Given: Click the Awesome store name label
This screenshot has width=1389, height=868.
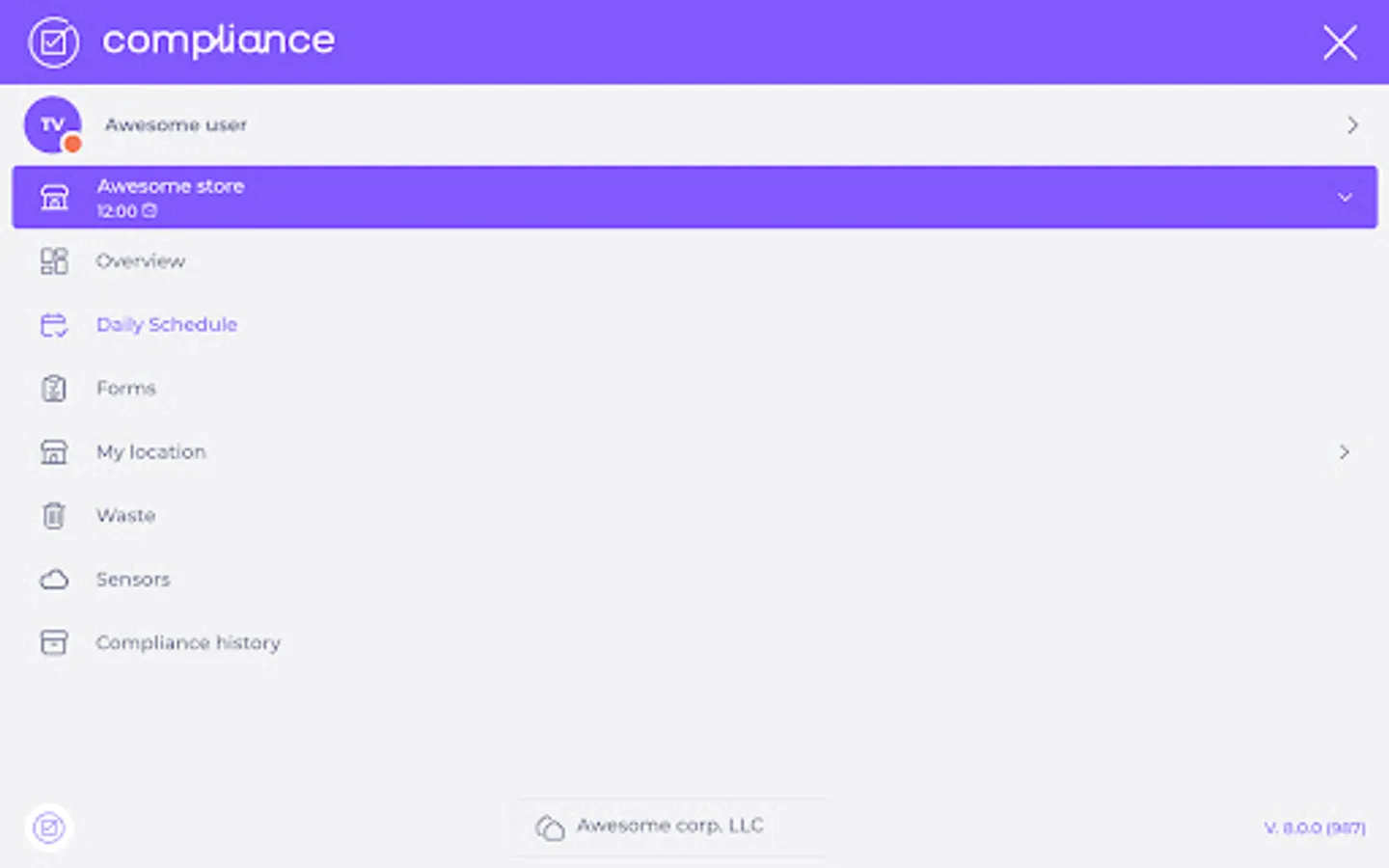Looking at the screenshot, I should (171, 186).
